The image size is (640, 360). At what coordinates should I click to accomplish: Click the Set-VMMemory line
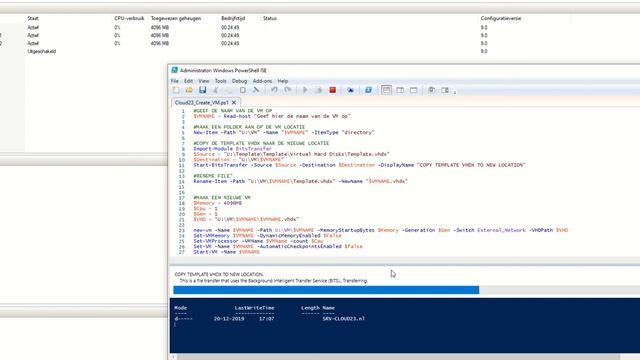pyautogui.click(x=267, y=236)
